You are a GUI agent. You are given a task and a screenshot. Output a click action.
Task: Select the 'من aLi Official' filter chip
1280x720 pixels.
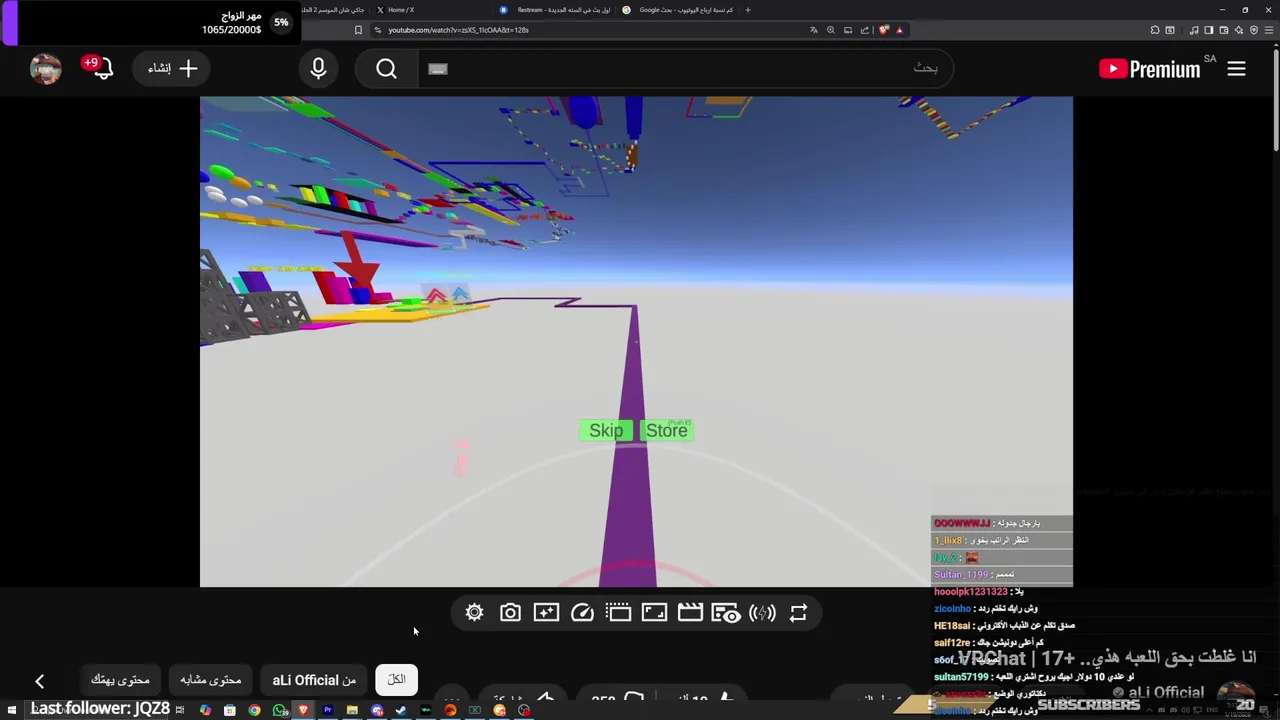coord(314,680)
